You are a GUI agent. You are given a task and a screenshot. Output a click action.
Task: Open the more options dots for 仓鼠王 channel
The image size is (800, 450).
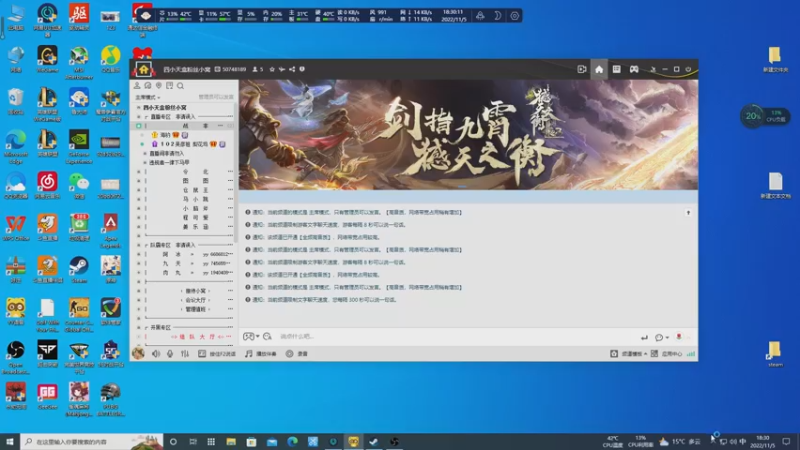[x=230, y=190]
